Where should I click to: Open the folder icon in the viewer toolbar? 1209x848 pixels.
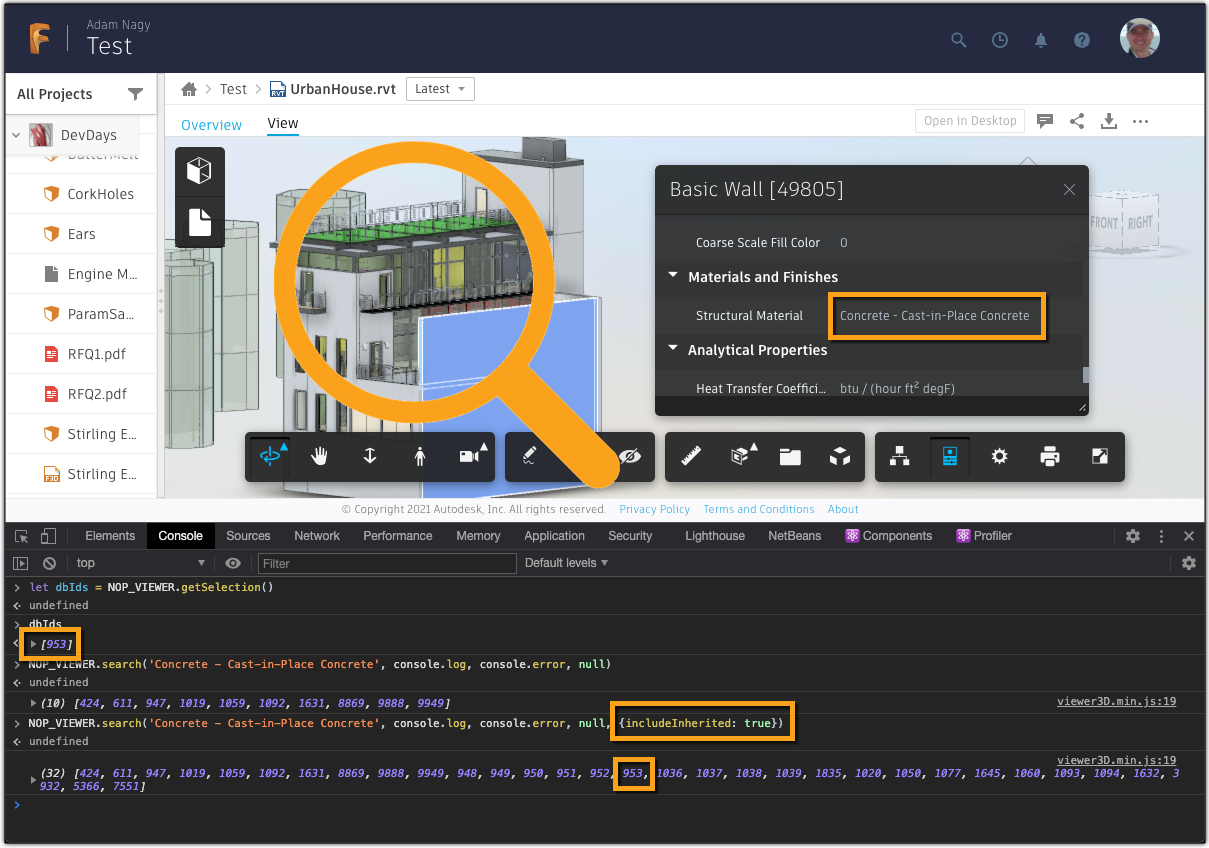[x=790, y=456]
